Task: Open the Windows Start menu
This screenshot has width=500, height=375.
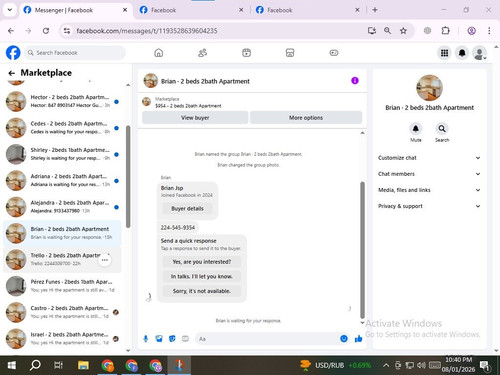Action: 12,365
